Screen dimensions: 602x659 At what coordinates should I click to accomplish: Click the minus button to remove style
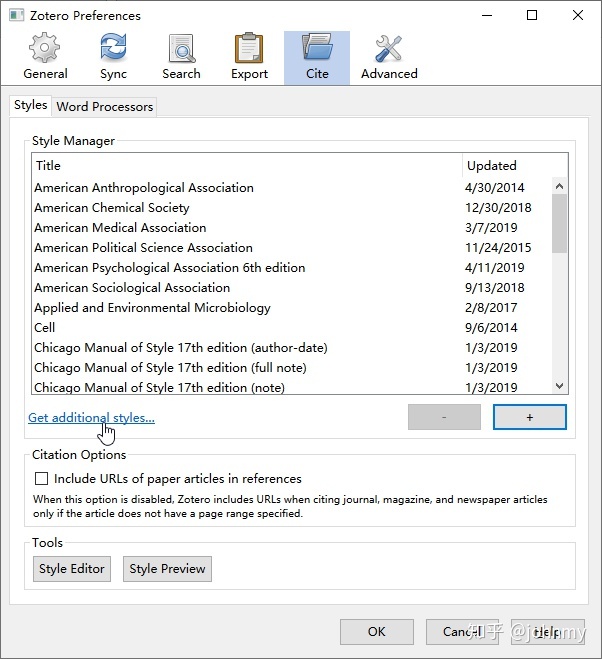click(x=444, y=417)
